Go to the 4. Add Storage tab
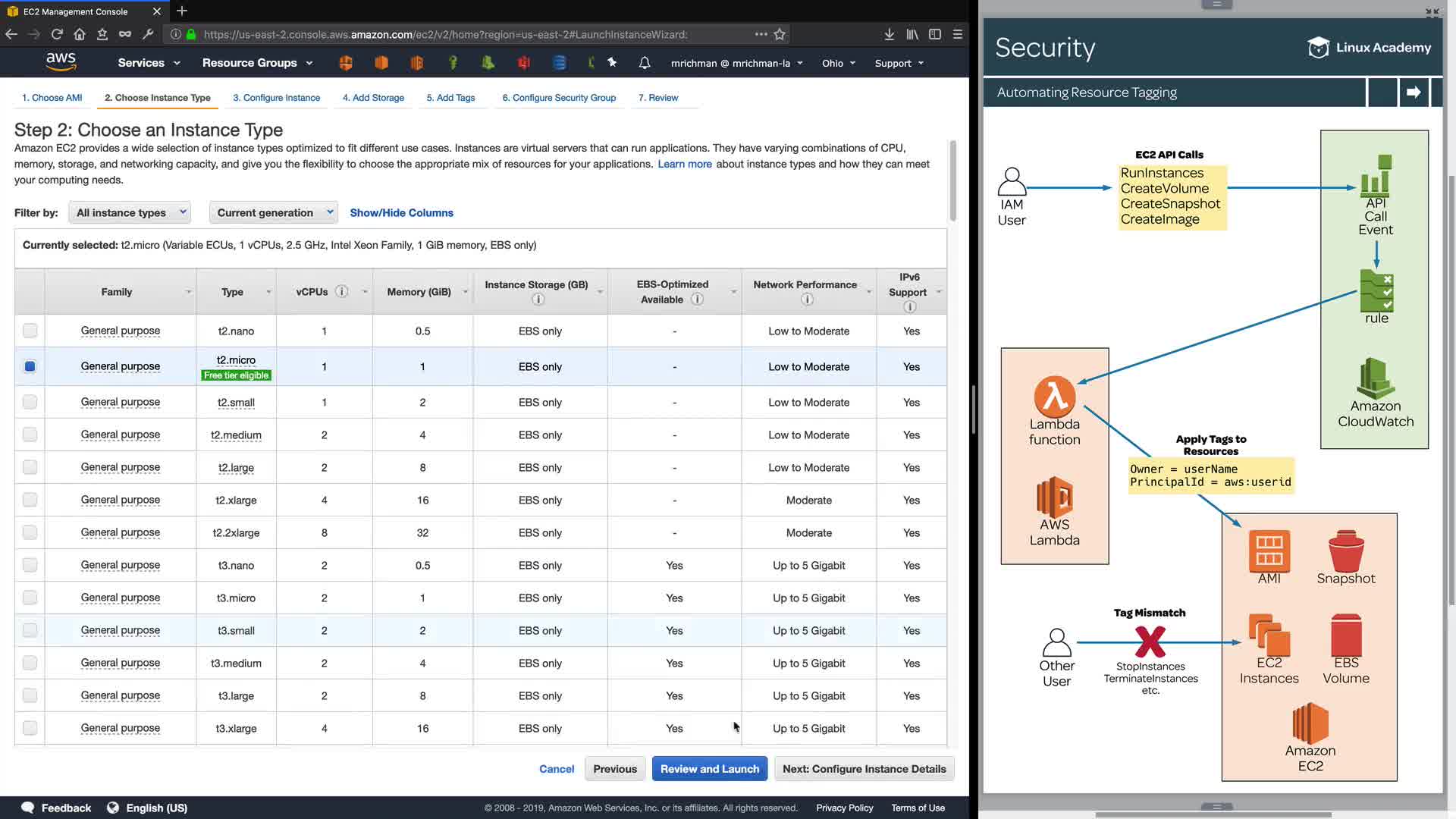 [x=373, y=98]
